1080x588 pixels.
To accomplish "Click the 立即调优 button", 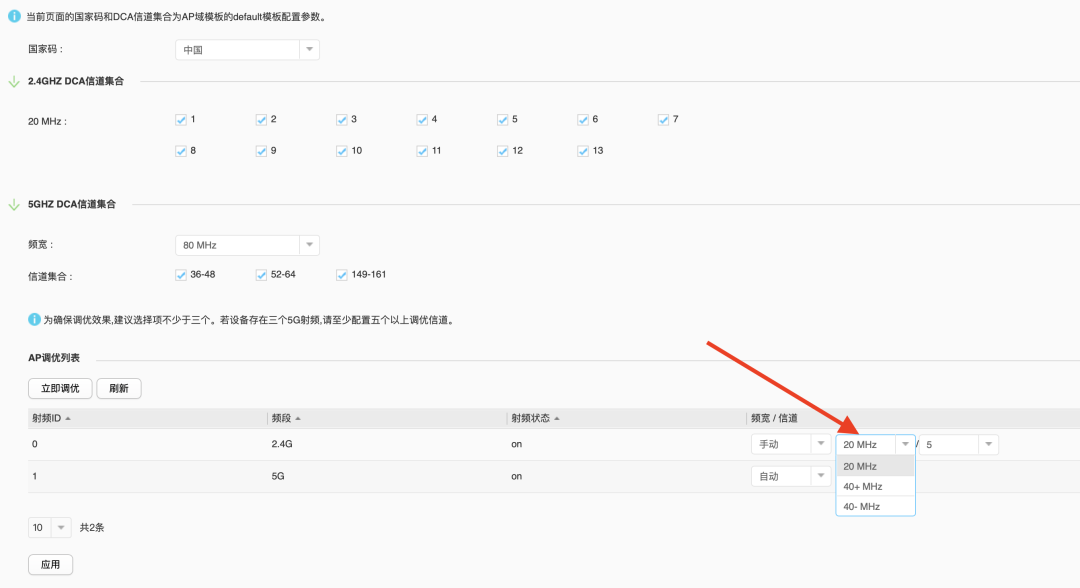I will pyautogui.click(x=60, y=388).
